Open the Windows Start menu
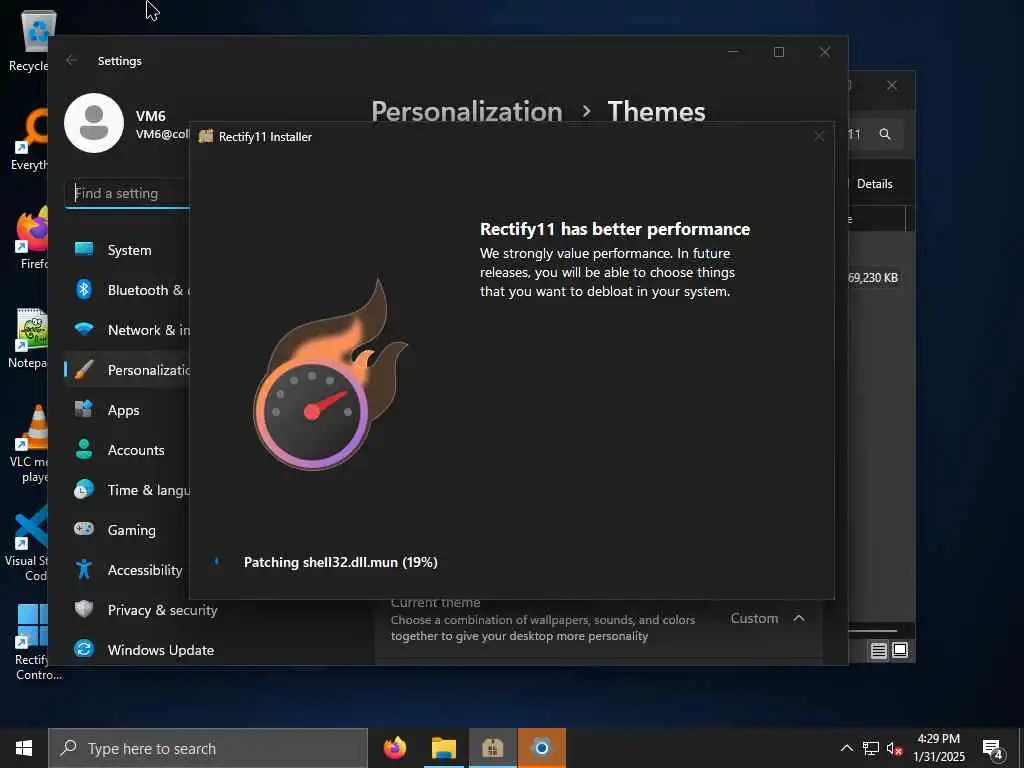Image resolution: width=1024 pixels, height=768 pixels. click(24, 748)
